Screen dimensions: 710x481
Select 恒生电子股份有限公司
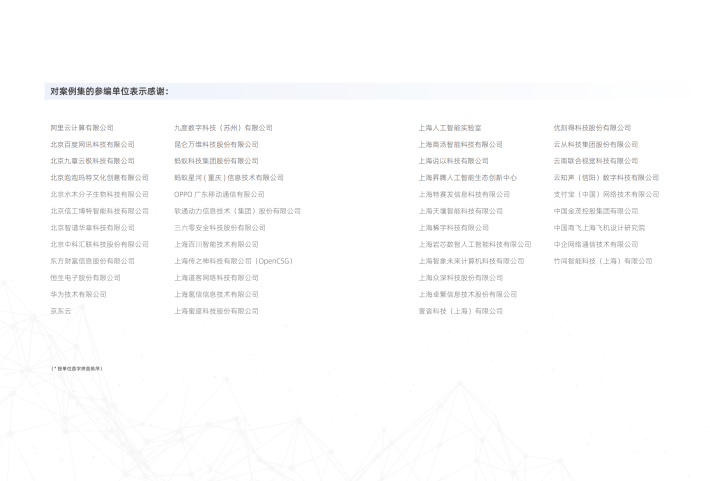click(85, 278)
